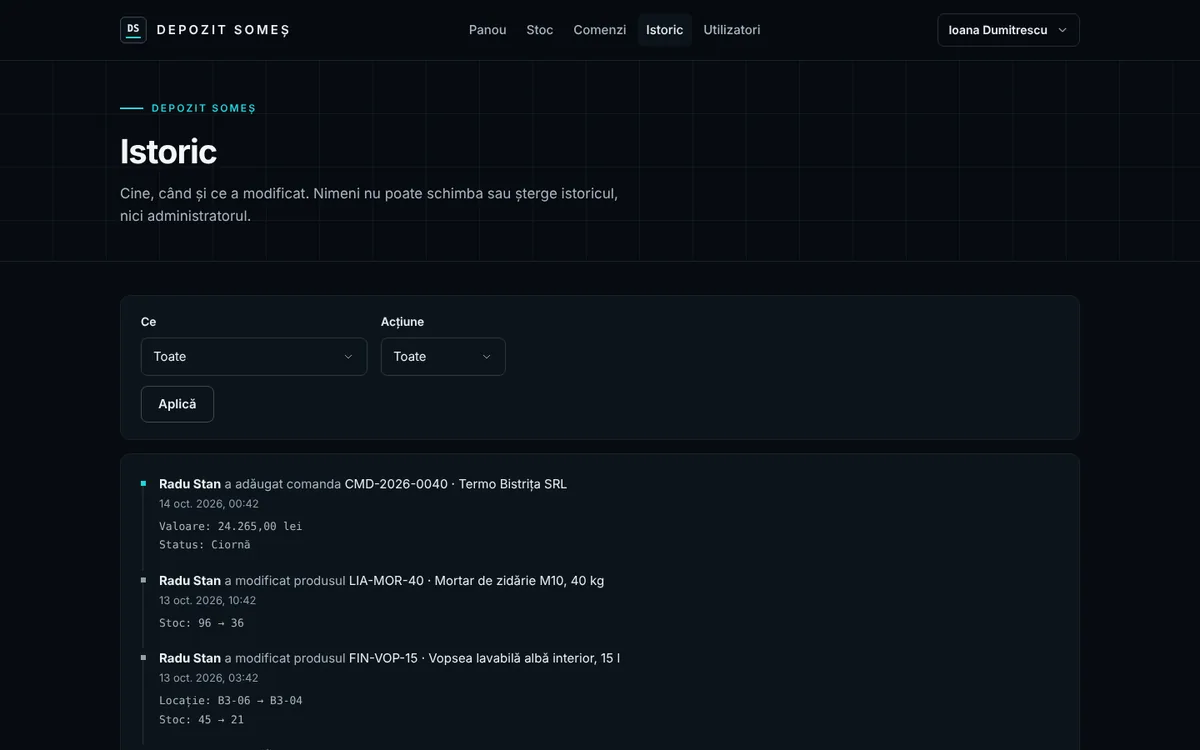Select the Istoric tab
Screen dimensions: 1200x750
[x=665, y=30]
